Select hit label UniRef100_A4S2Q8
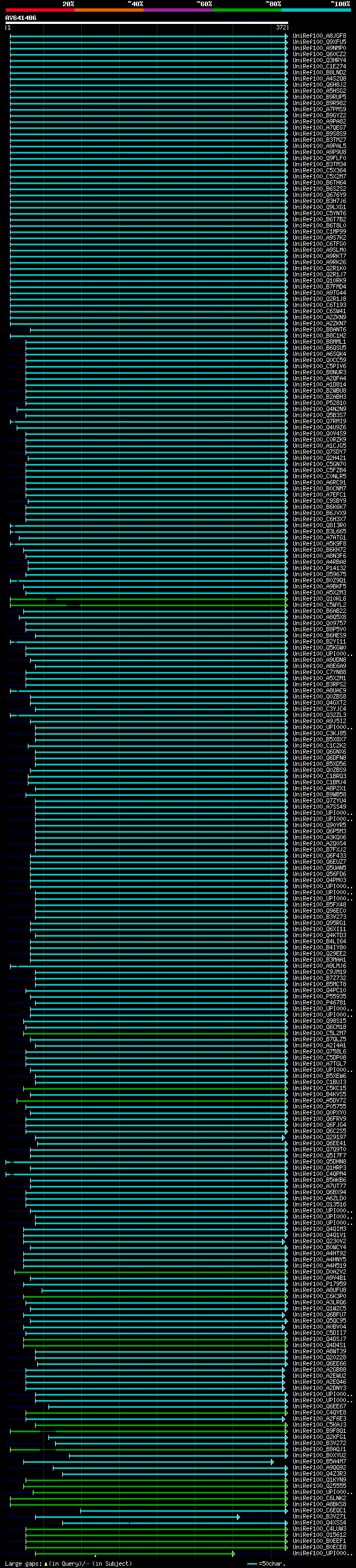Viewport: 356px width, 1568px height. pos(319,78)
